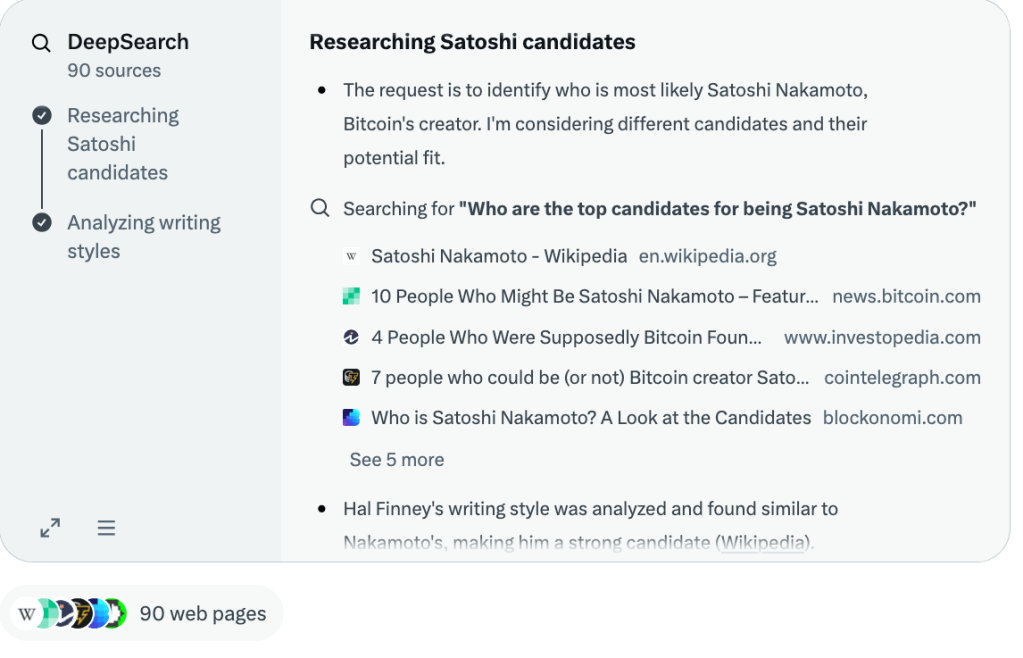
Task: Select the Researching Satoshi candidates step
Action: click(x=122, y=144)
